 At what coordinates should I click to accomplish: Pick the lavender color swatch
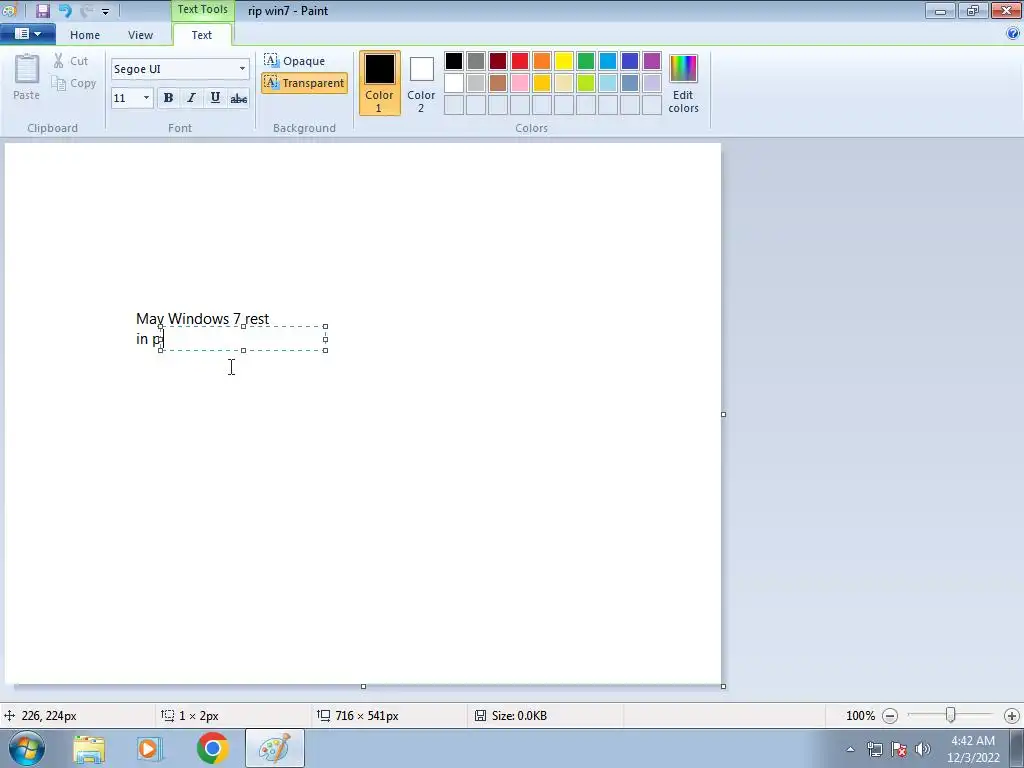tap(652, 83)
